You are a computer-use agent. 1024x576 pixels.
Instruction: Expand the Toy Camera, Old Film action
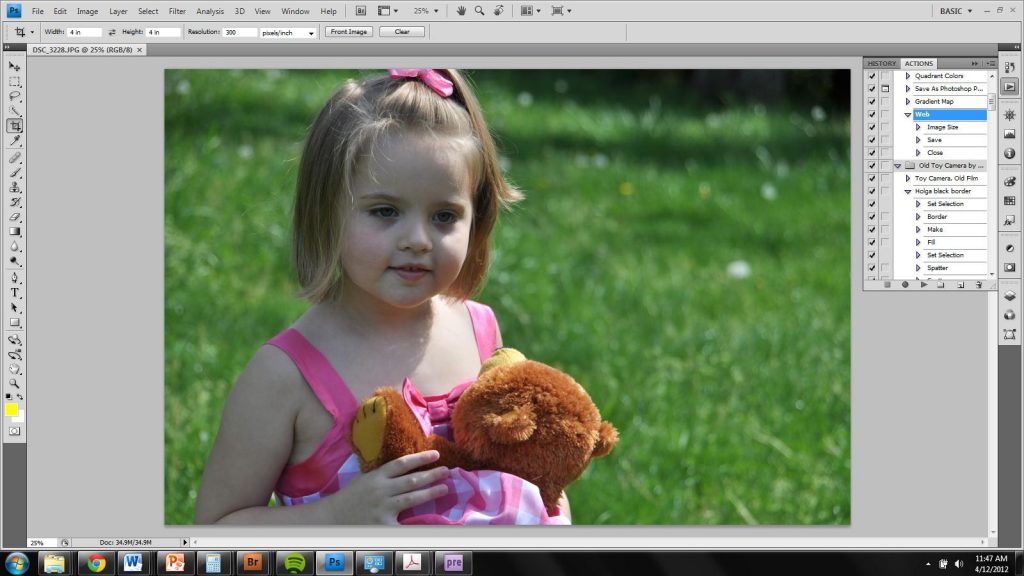(908, 178)
